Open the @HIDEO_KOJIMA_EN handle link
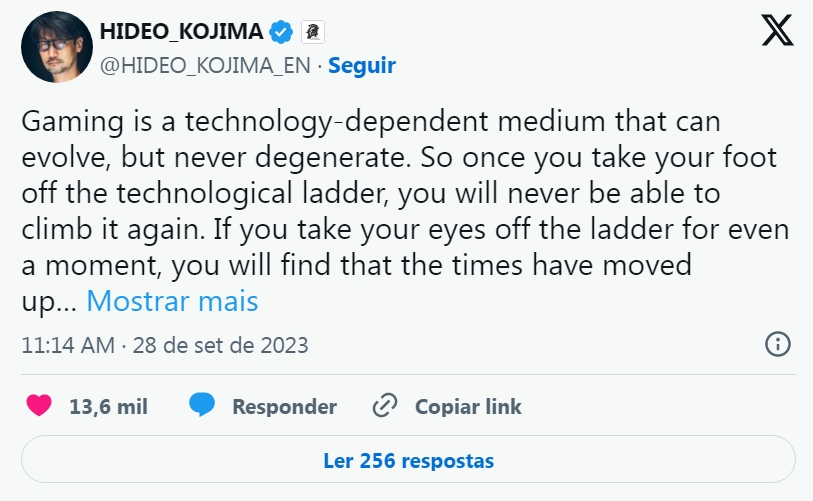 (205, 66)
